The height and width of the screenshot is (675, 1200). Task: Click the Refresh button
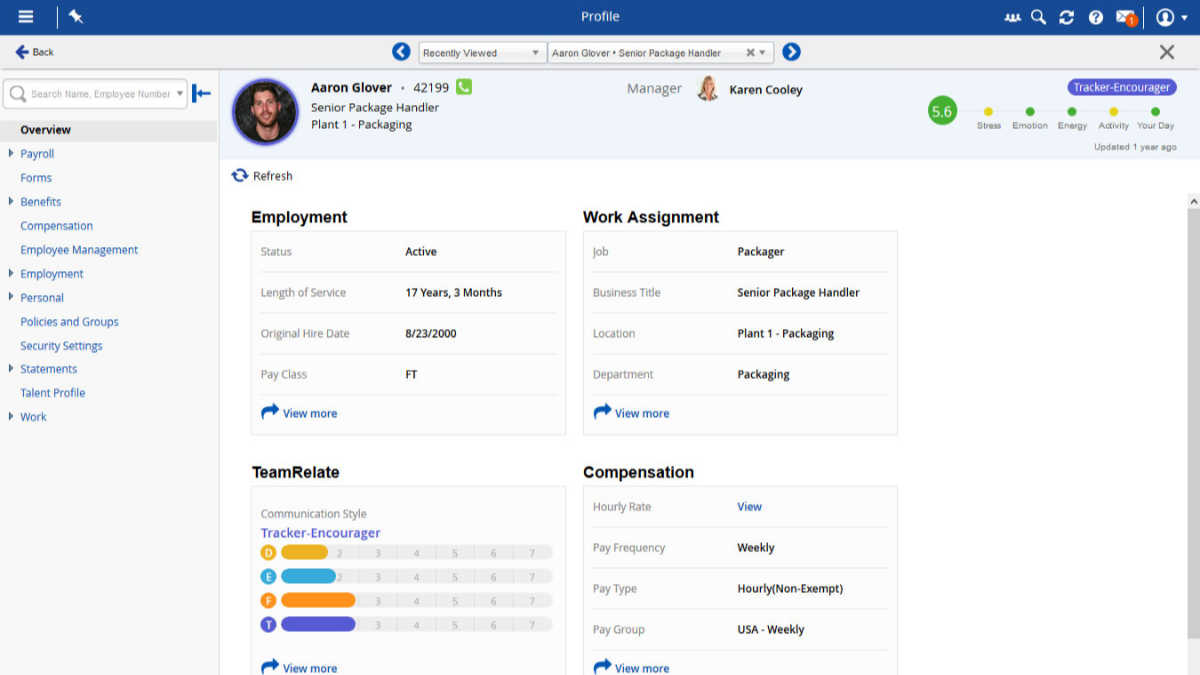pos(262,176)
